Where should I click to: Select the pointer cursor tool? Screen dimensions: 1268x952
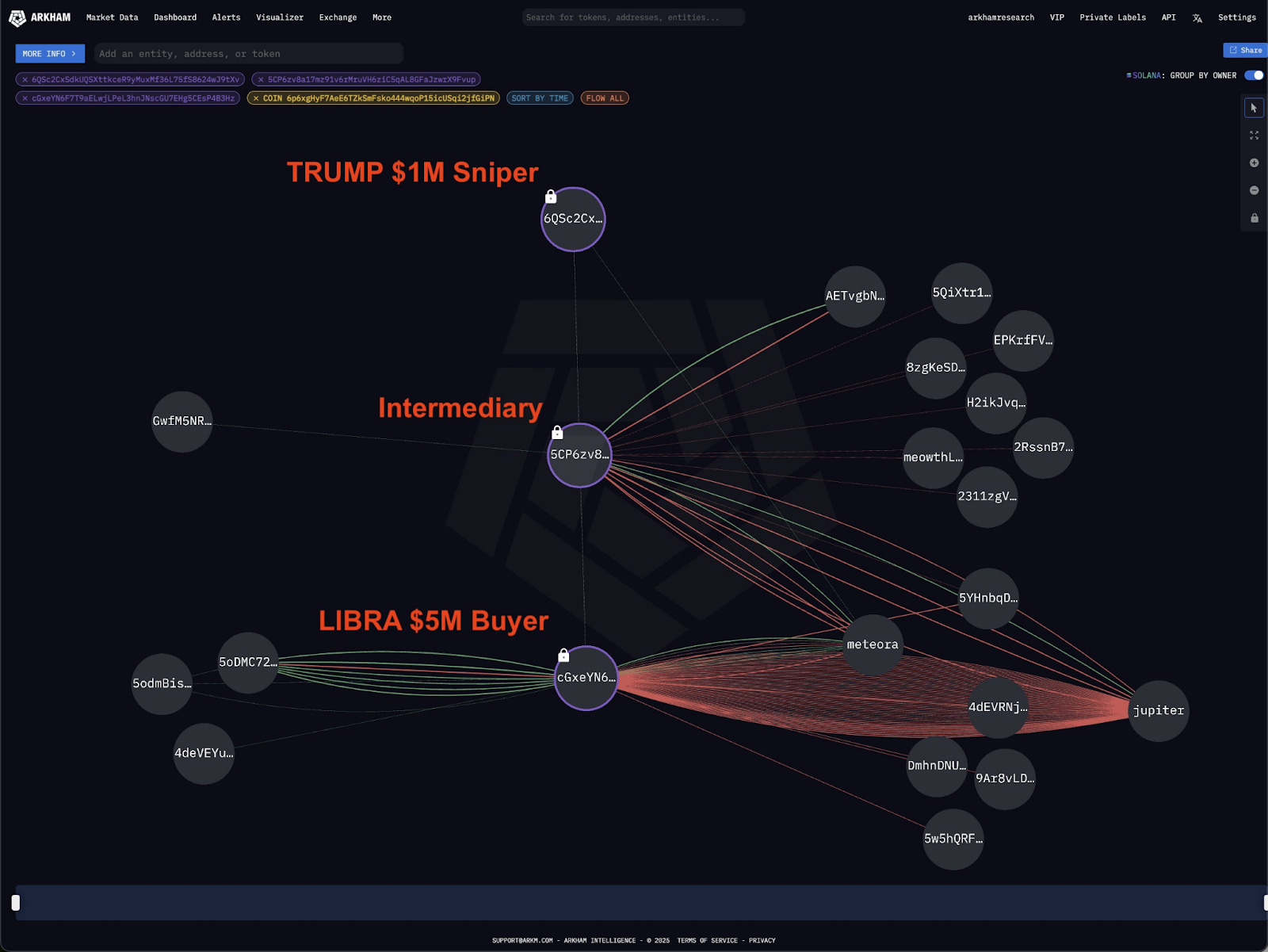1254,108
